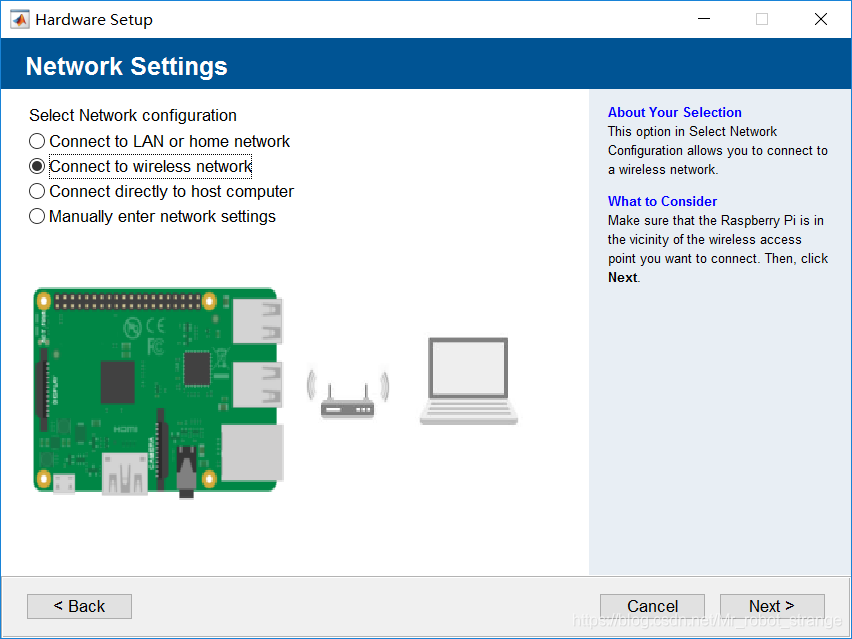Select Connect to wireless network option
This screenshot has width=852, height=639.
(x=37, y=167)
